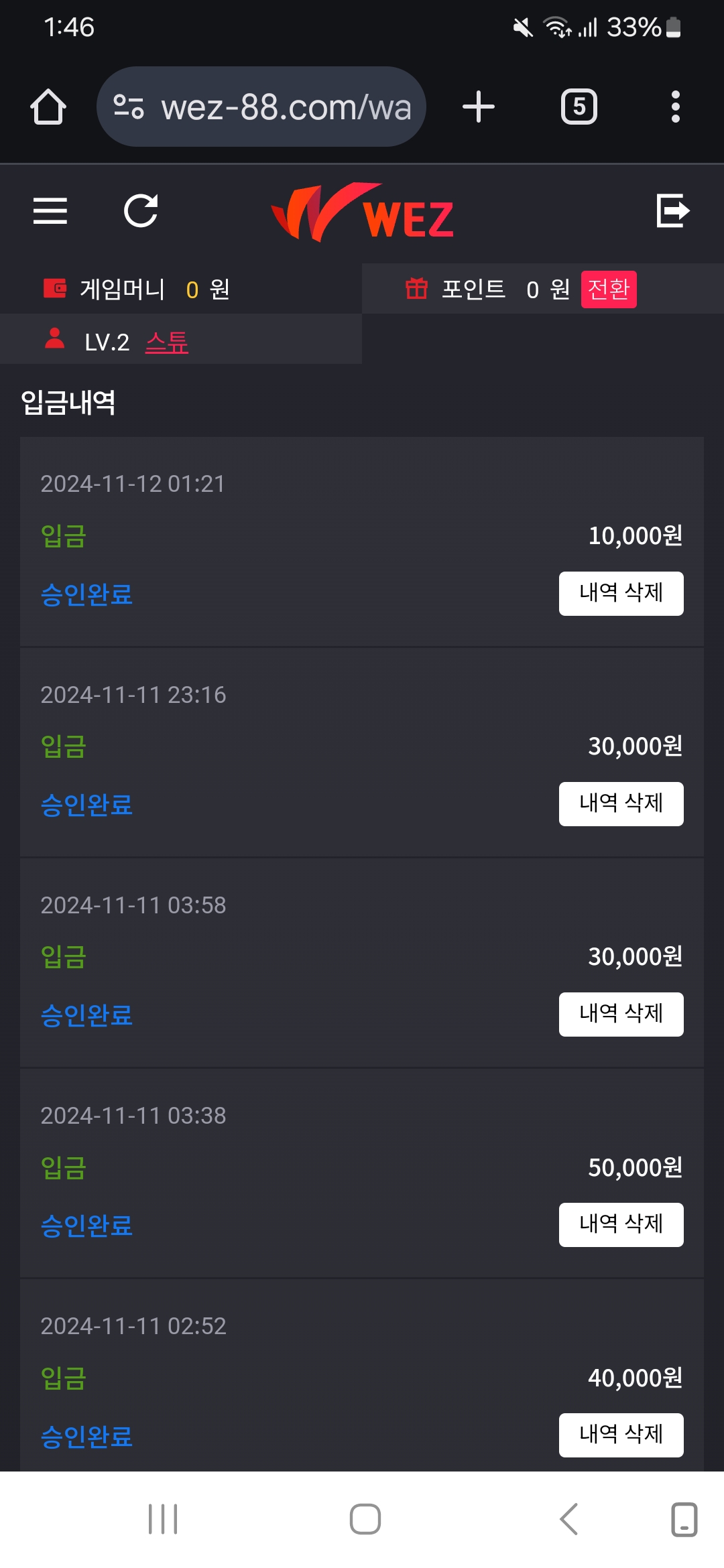Open the browser three-dot menu

pos(675,107)
